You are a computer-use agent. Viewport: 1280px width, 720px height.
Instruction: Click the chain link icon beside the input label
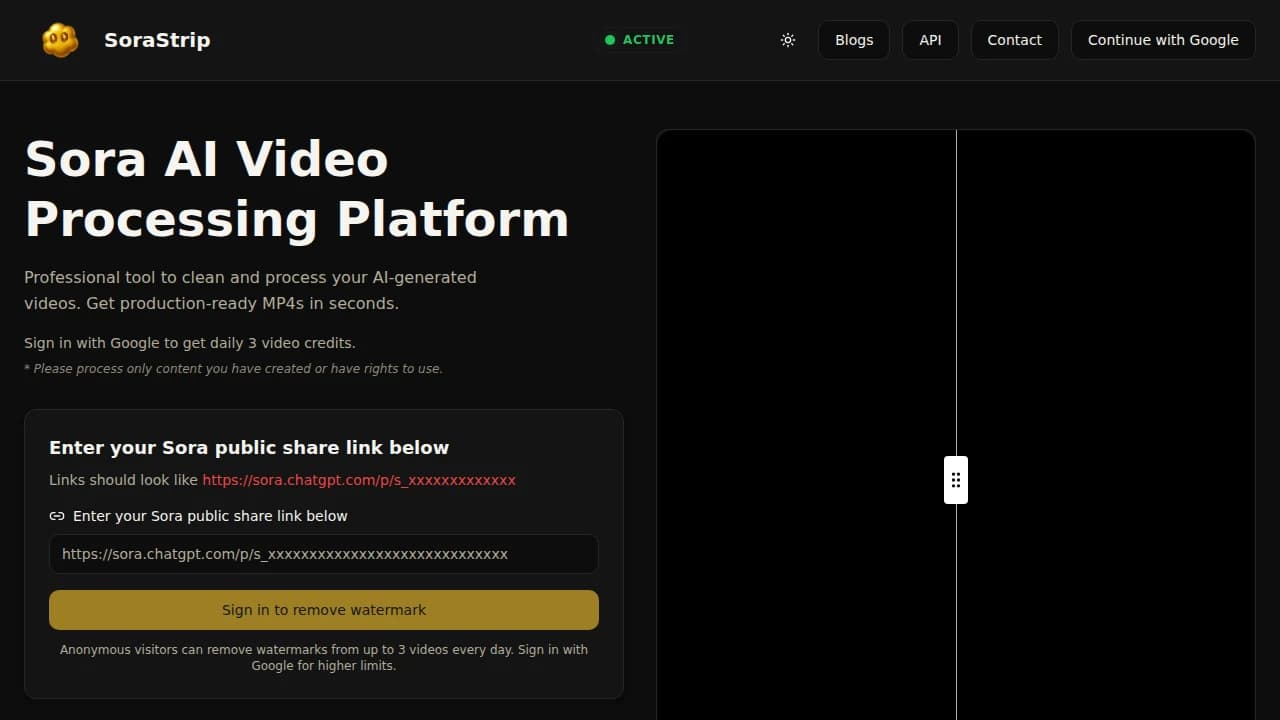pyautogui.click(x=57, y=515)
